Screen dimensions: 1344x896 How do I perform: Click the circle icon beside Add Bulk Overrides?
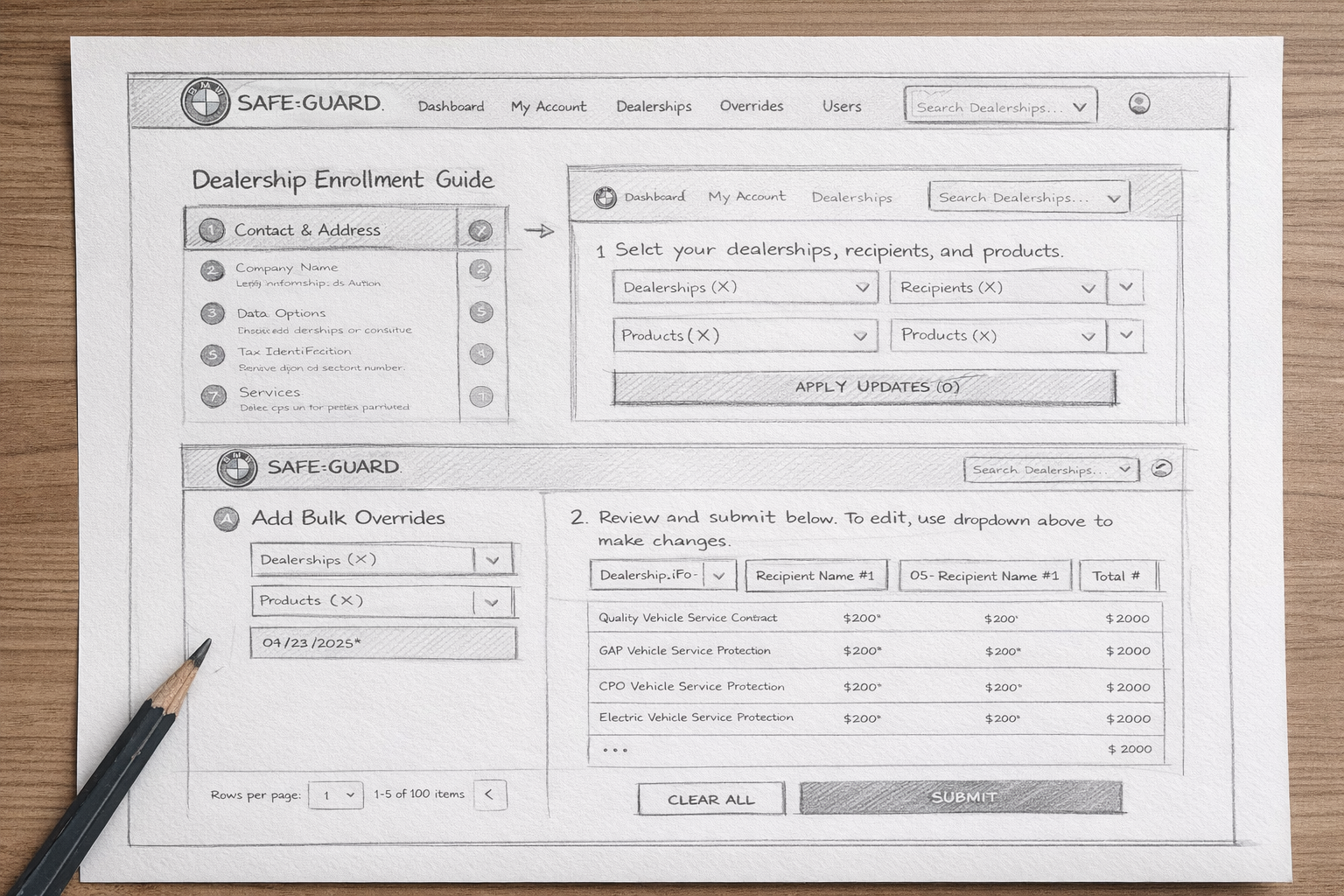click(x=226, y=519)
